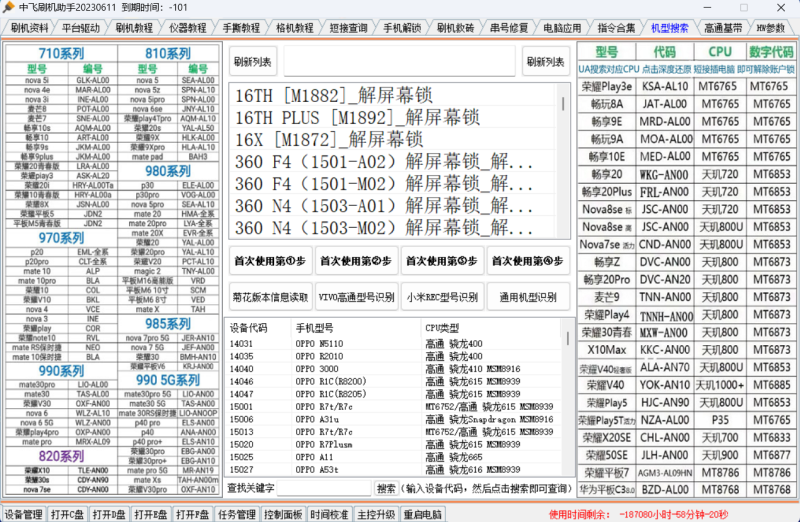Click the 设备代码 column header
The image size is (800, 522).
[259, 328]
